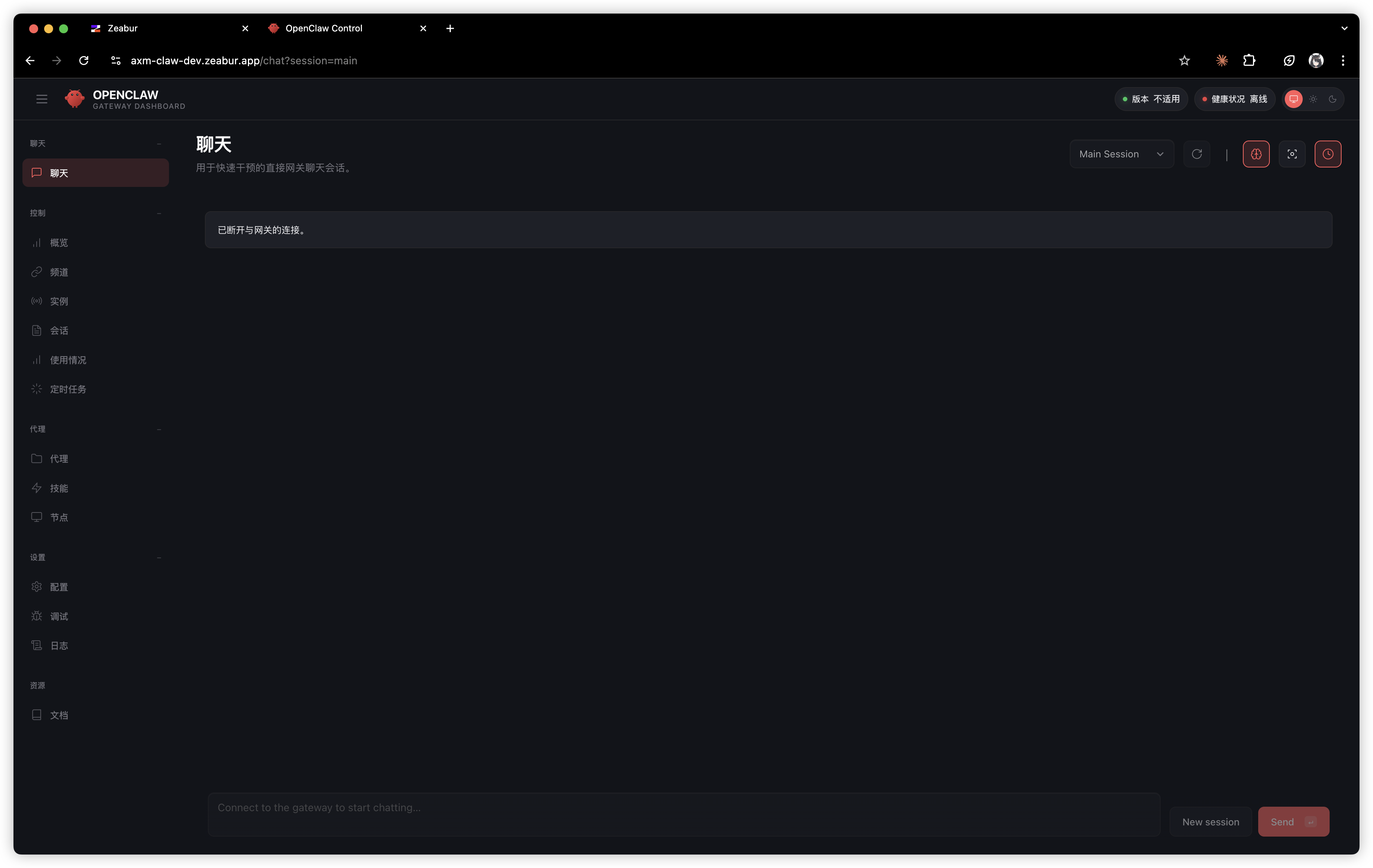
Task: Open 调试 debug page
Action: point(59,617)
